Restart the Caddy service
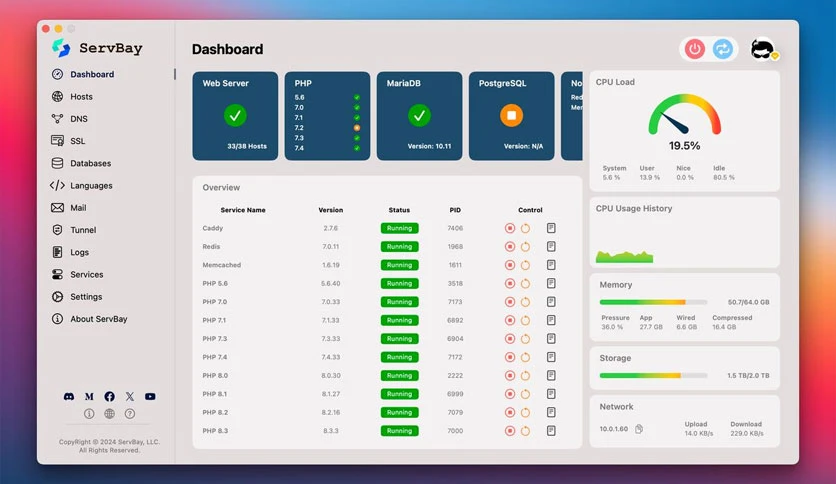 (x=525, y=228)
